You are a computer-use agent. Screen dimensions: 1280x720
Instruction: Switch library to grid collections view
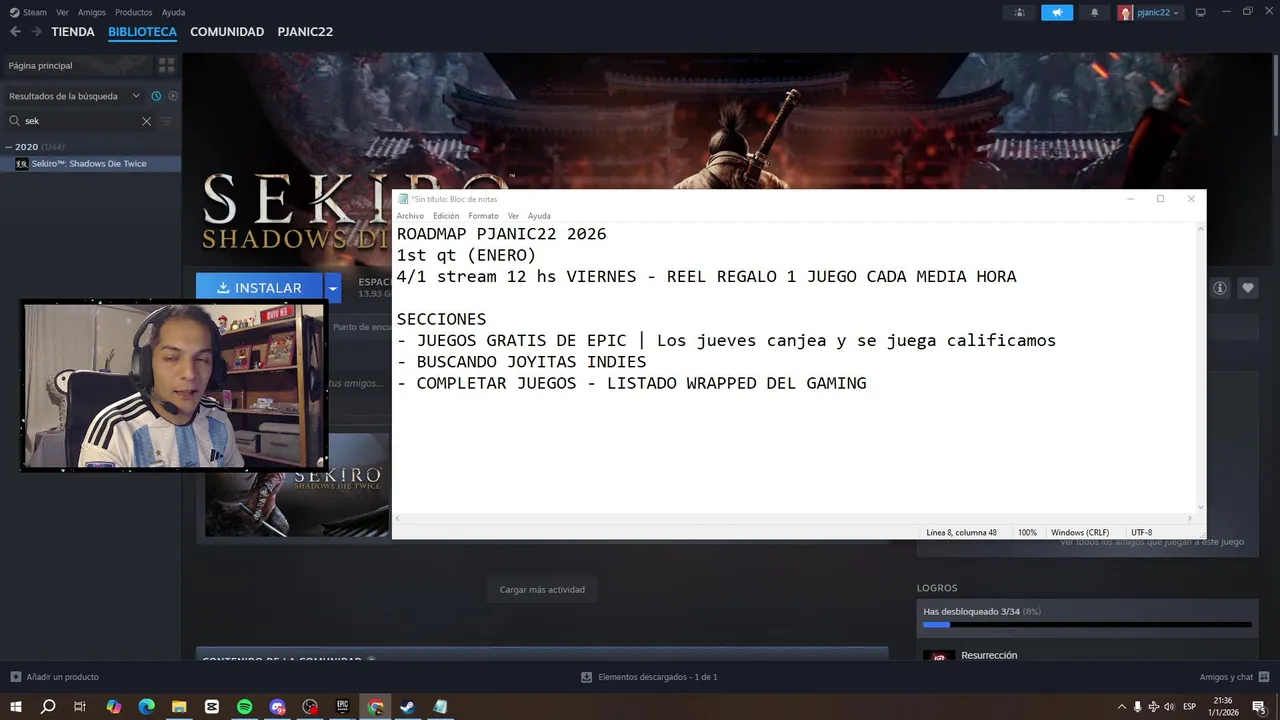coord(166,65)
